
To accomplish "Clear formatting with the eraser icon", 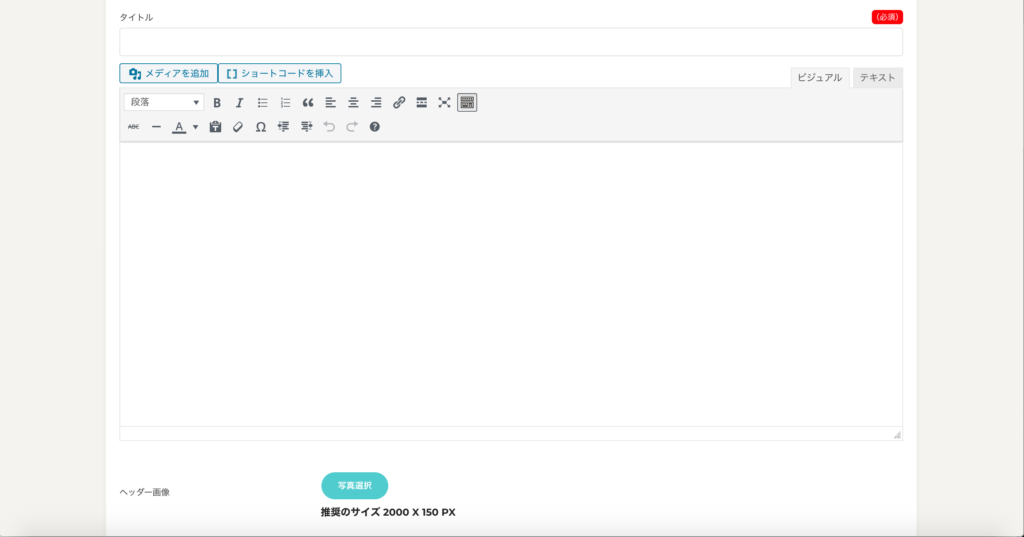I will pyautogui.click(x=238, y=127).
